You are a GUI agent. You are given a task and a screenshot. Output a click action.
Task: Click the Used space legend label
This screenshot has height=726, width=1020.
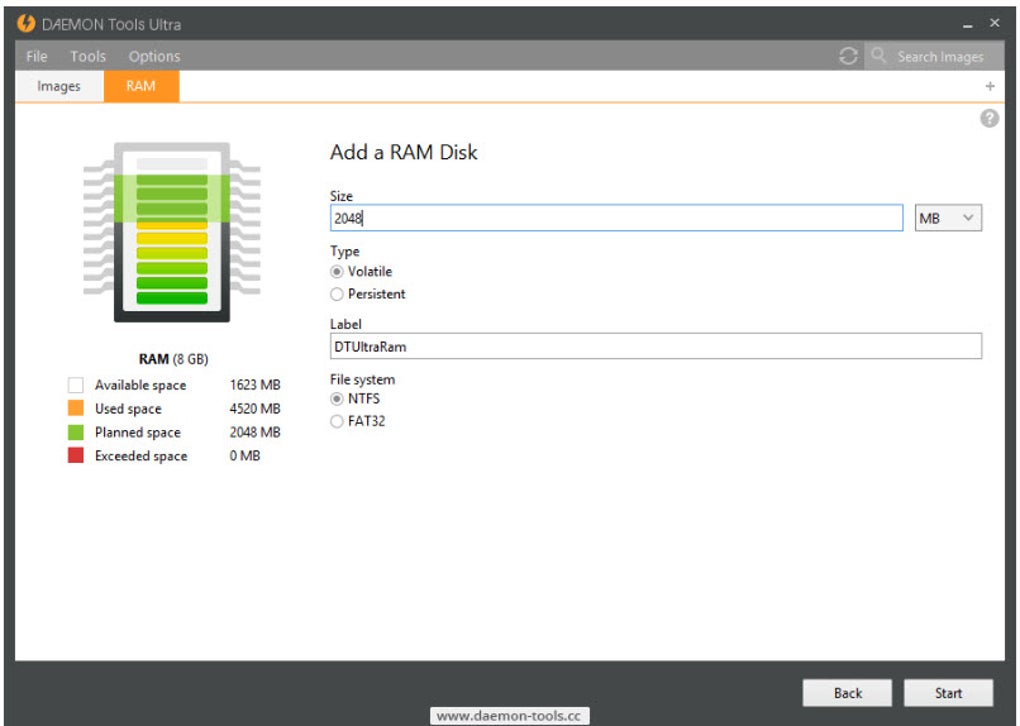pos(128,409)
